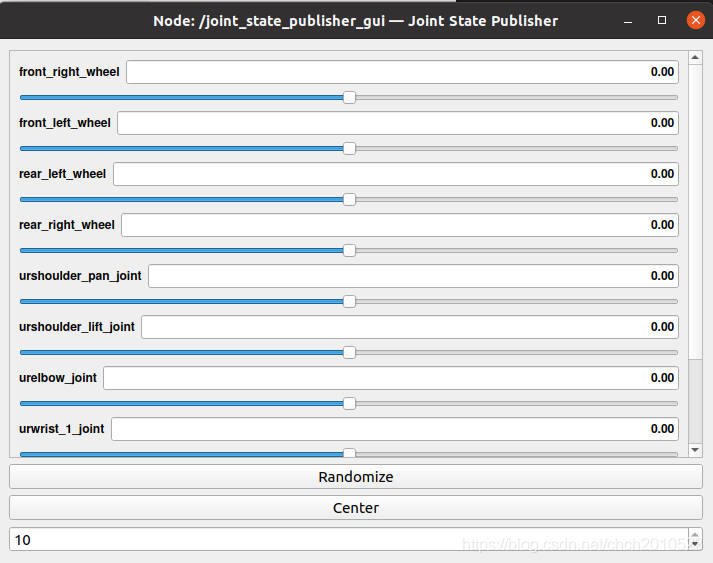Focus the urwrist_1_joint value field
Image resolution: width=713 pixels, height=563 pixels.
pyautogui.click(x=394, y=429)
